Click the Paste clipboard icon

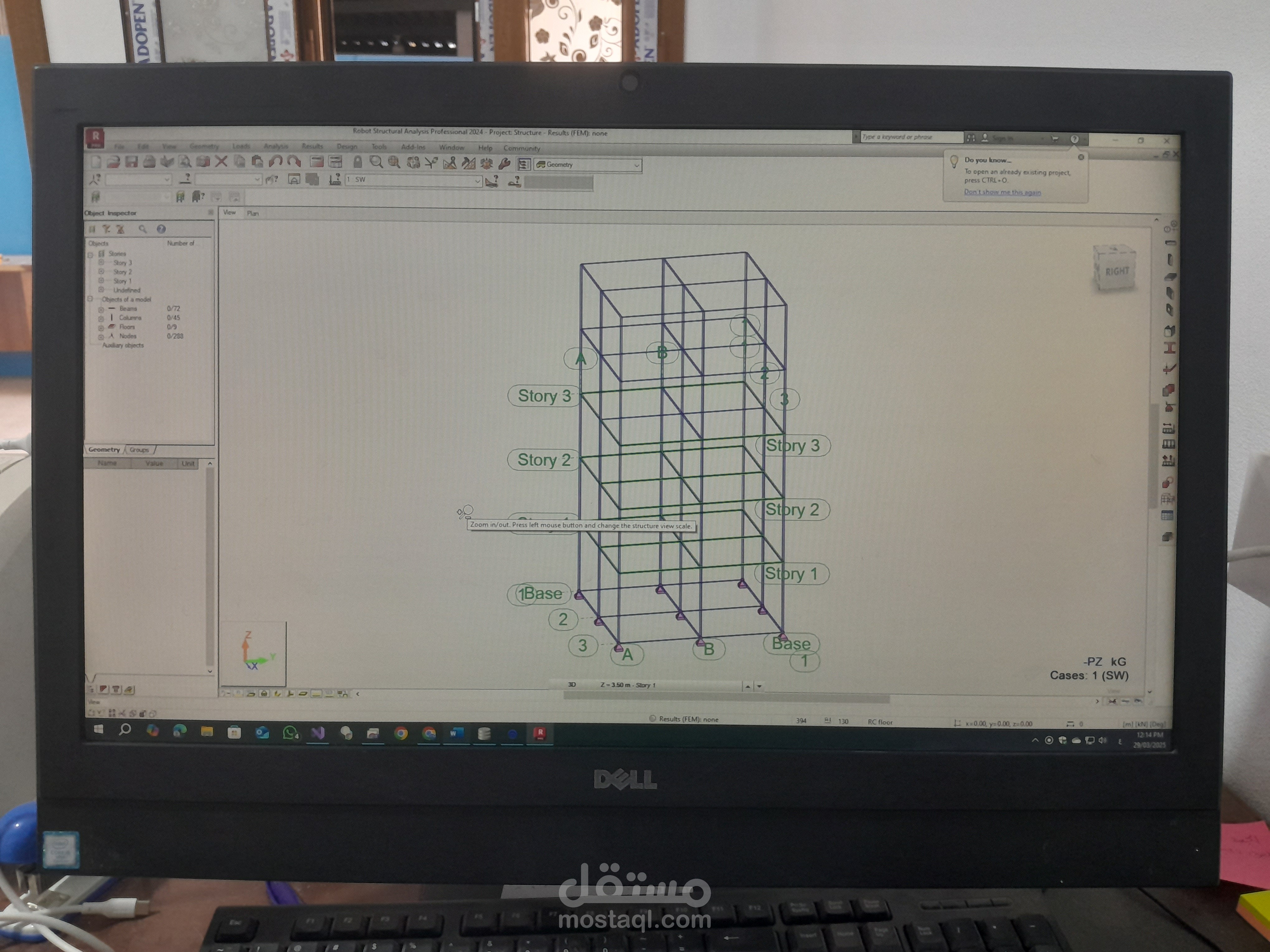click(x=257, y=161)
